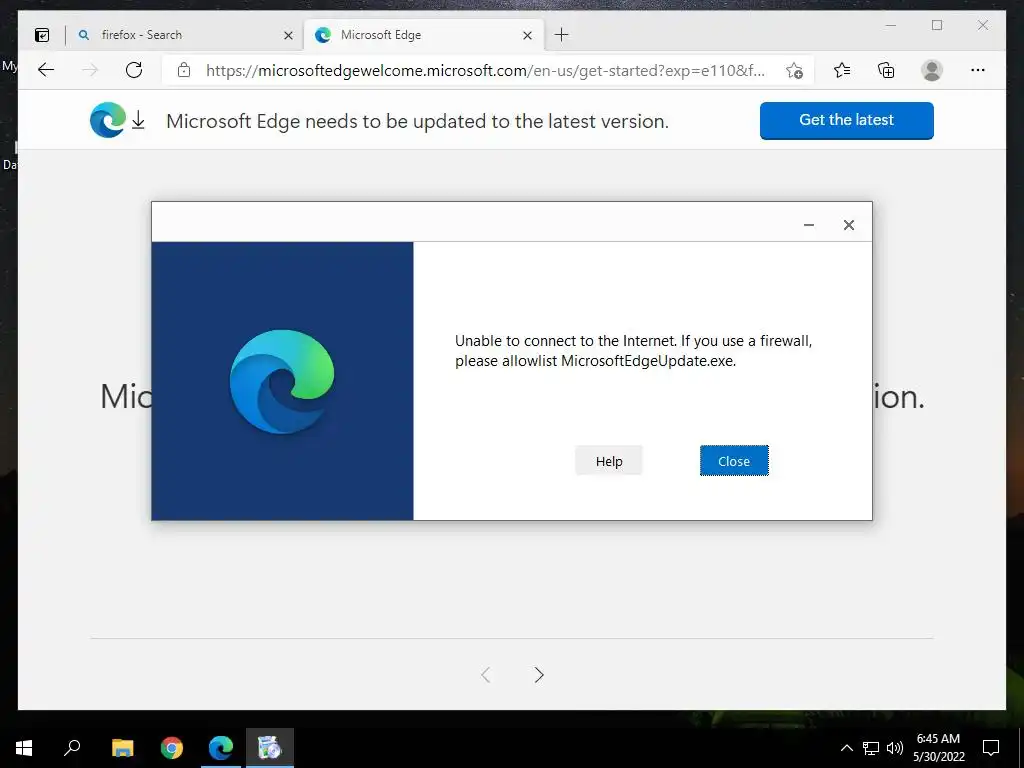Open Collections panel

[886, 70]
